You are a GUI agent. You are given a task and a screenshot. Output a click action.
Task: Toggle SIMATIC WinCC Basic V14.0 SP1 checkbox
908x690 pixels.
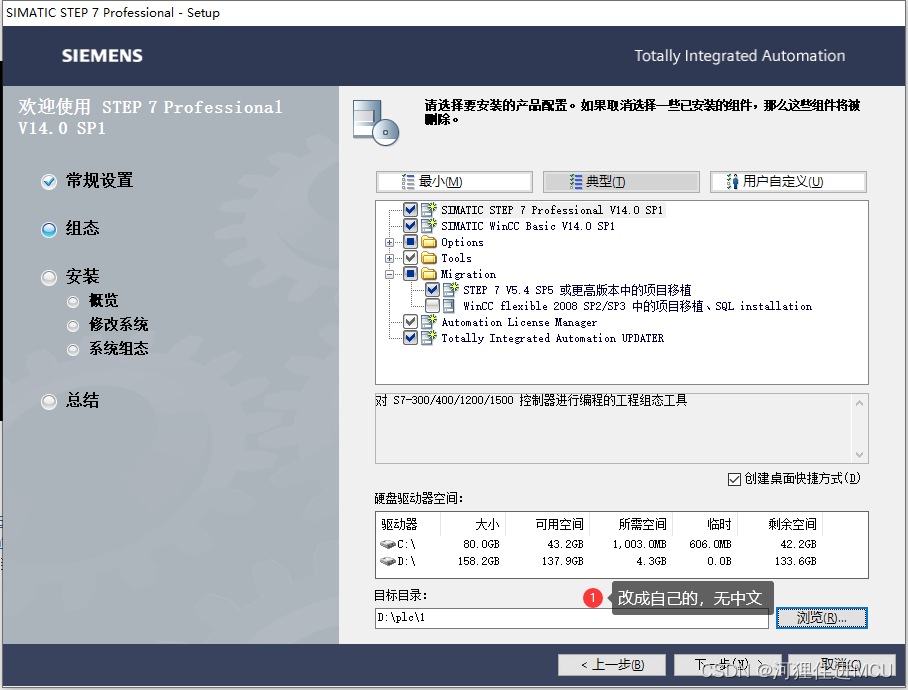point(411,226)
